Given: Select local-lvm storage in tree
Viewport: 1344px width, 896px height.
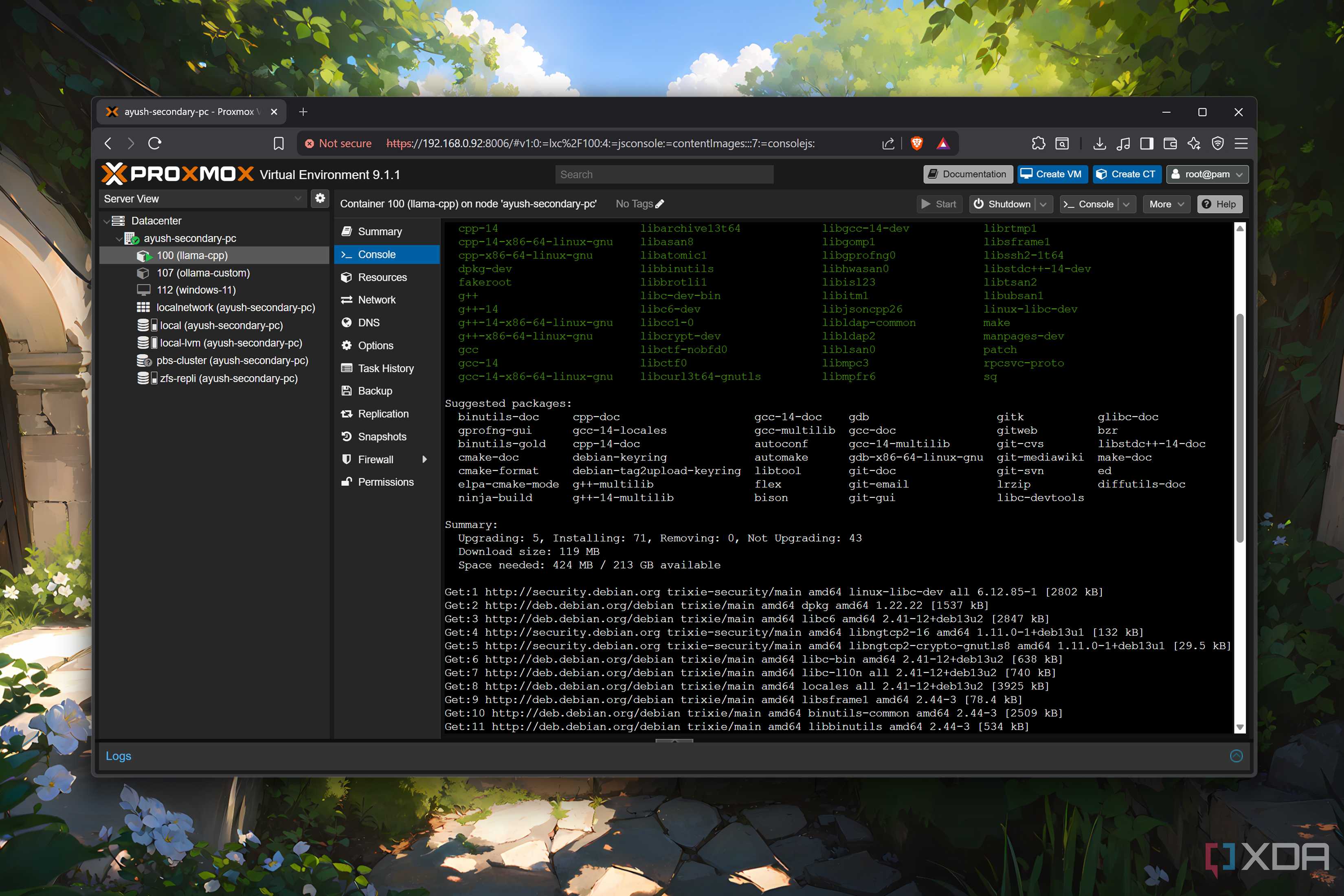Looking at the screenshot, I should tap(214, 343).
